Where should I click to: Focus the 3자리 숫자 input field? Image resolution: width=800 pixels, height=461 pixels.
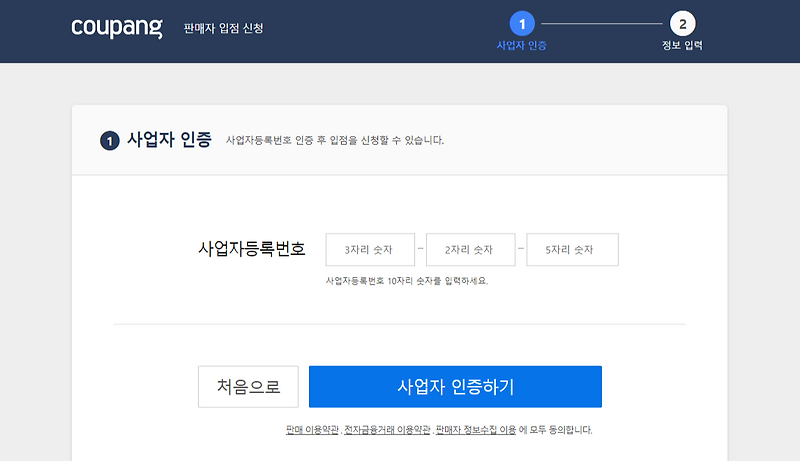tap(370, 249)
